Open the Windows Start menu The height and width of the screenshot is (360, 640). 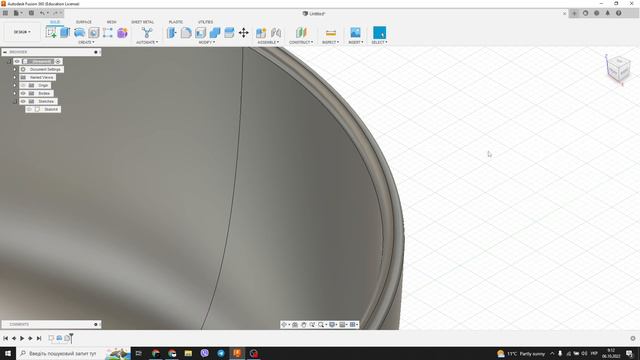[x=8, y=353]
